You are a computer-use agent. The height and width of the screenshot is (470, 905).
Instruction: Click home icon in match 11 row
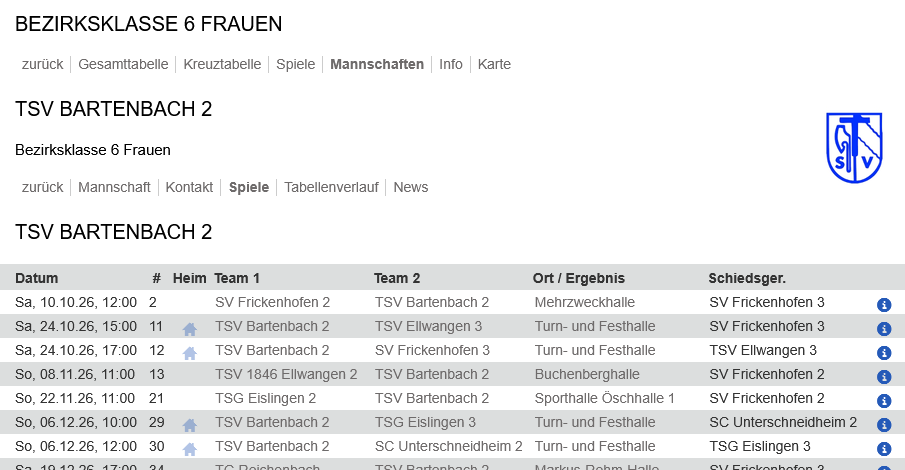(189, 329)
